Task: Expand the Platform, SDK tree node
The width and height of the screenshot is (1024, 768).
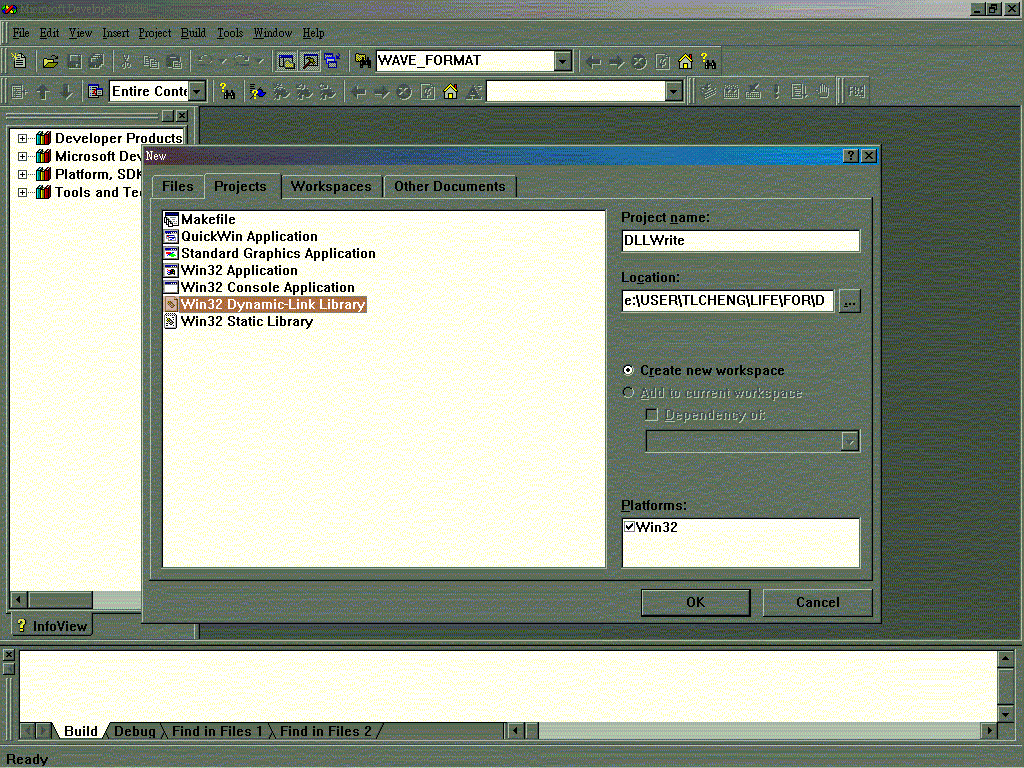Action: (22, 174)
